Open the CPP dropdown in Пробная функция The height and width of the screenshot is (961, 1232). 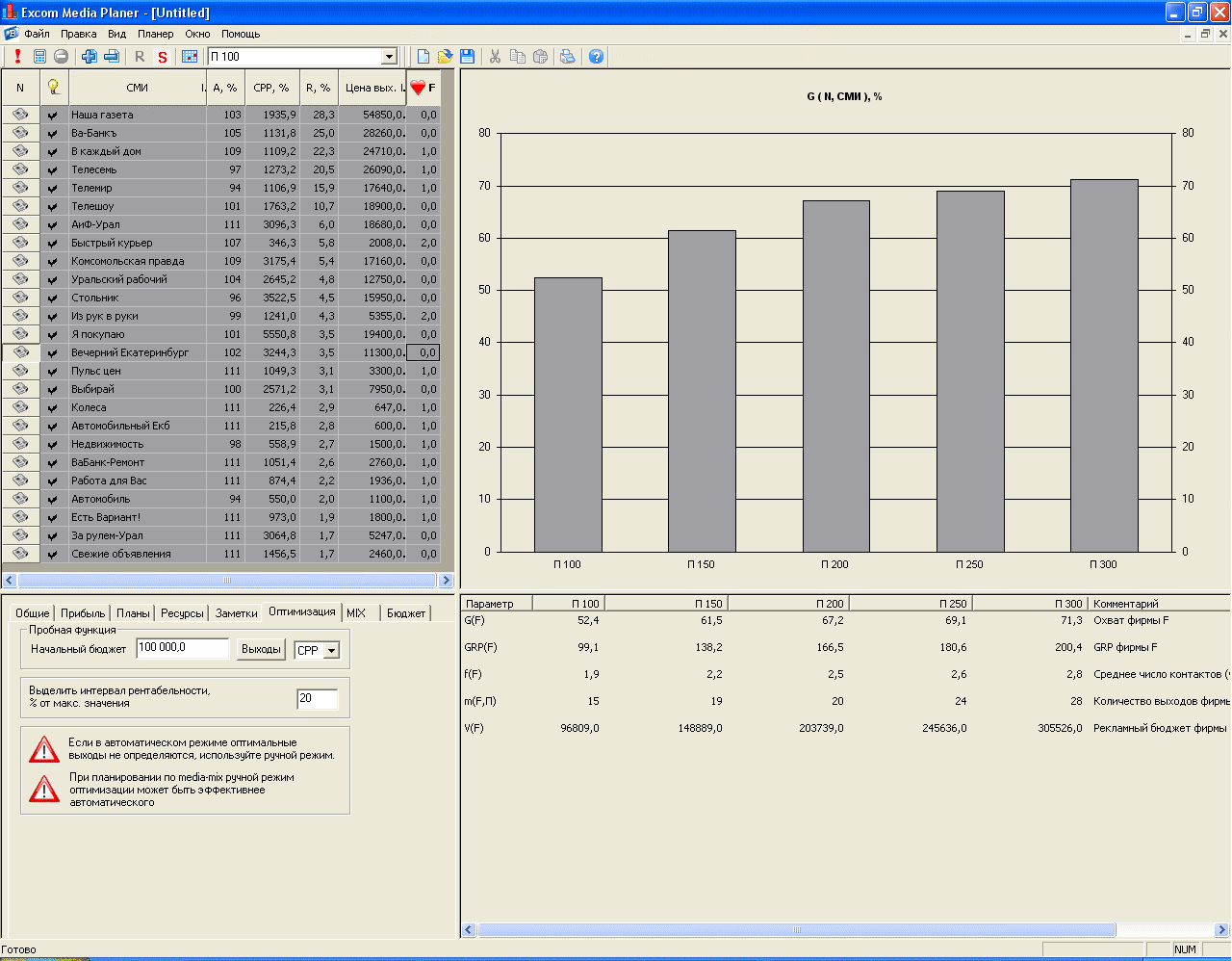point(332,651)
